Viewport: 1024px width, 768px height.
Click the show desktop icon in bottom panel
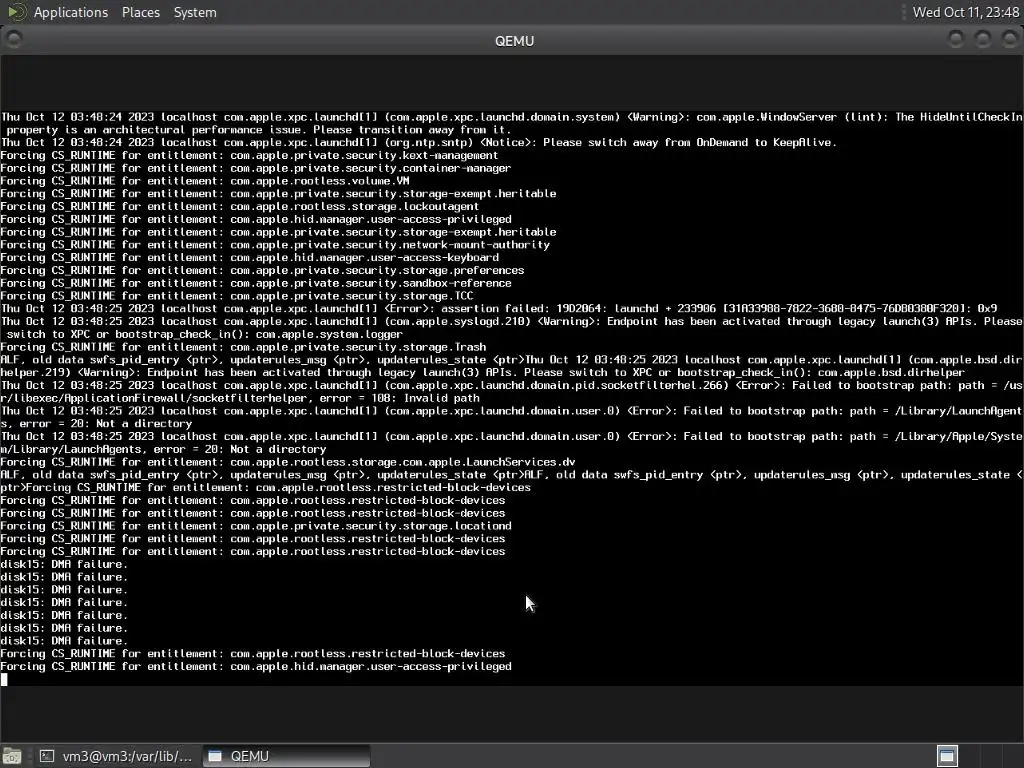[x=12, y=756]
